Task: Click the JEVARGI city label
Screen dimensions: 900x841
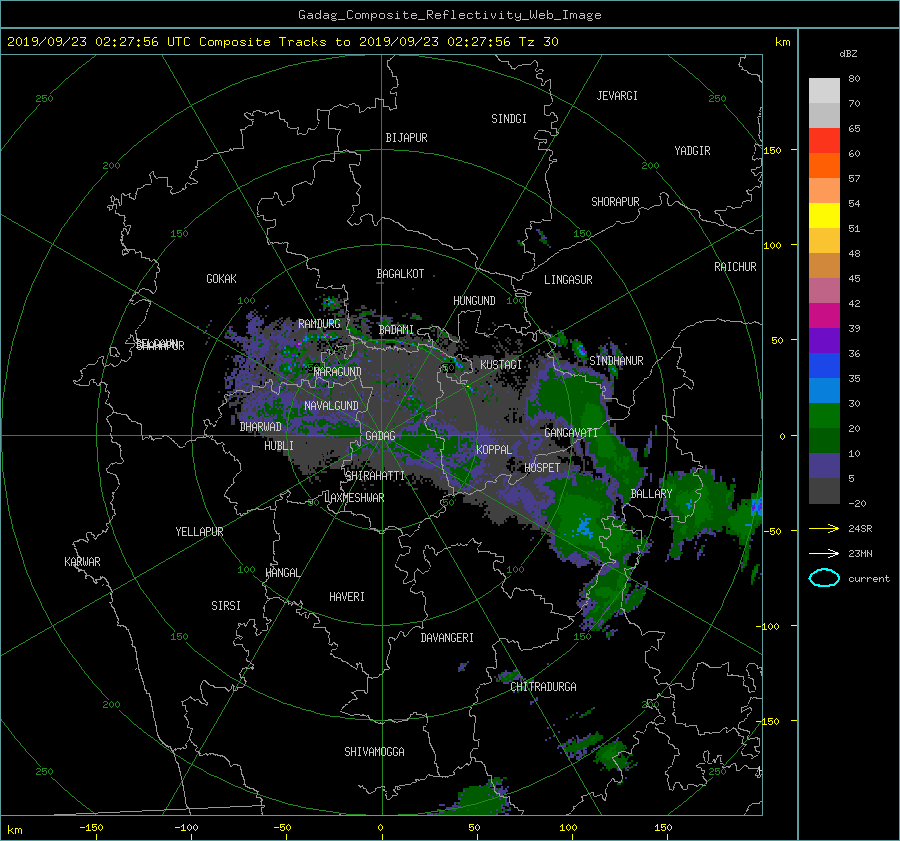Action: [x=617, y=96]
